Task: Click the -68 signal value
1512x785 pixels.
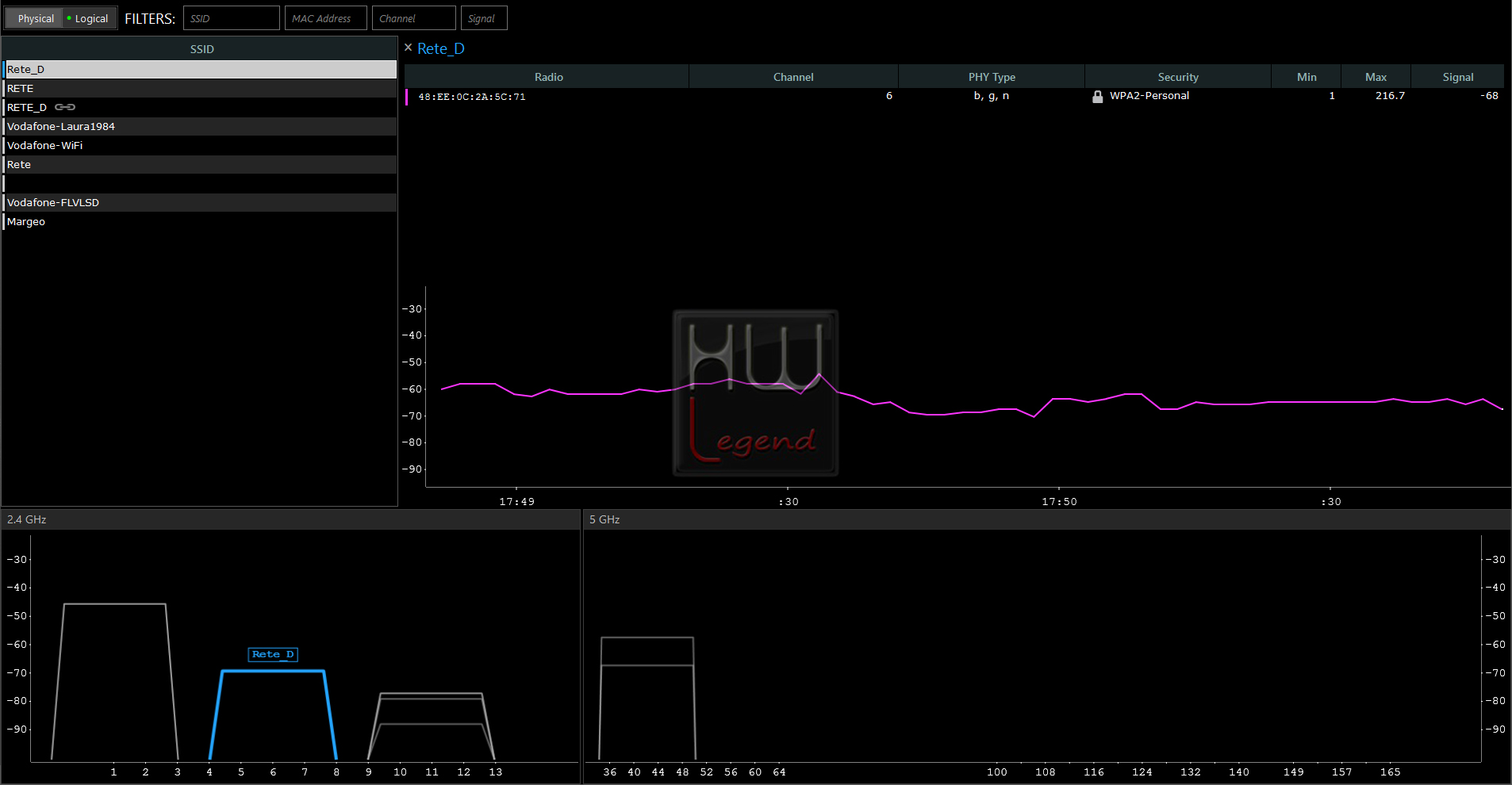Action: coord(1489,96)
